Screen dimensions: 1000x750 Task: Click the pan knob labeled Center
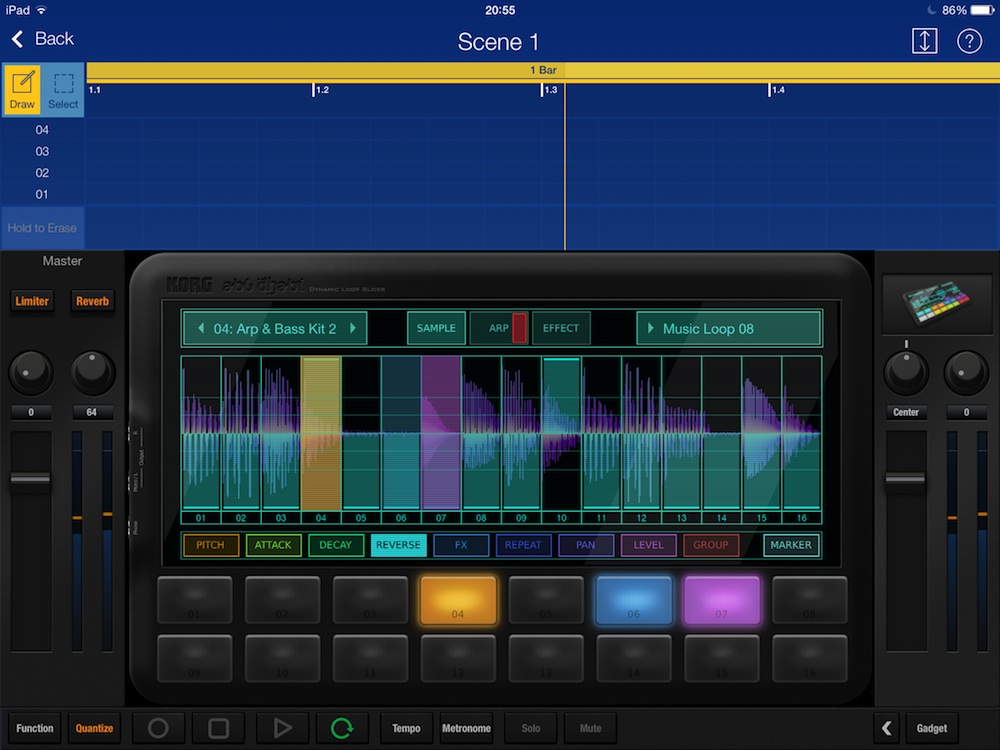[906, 373]
